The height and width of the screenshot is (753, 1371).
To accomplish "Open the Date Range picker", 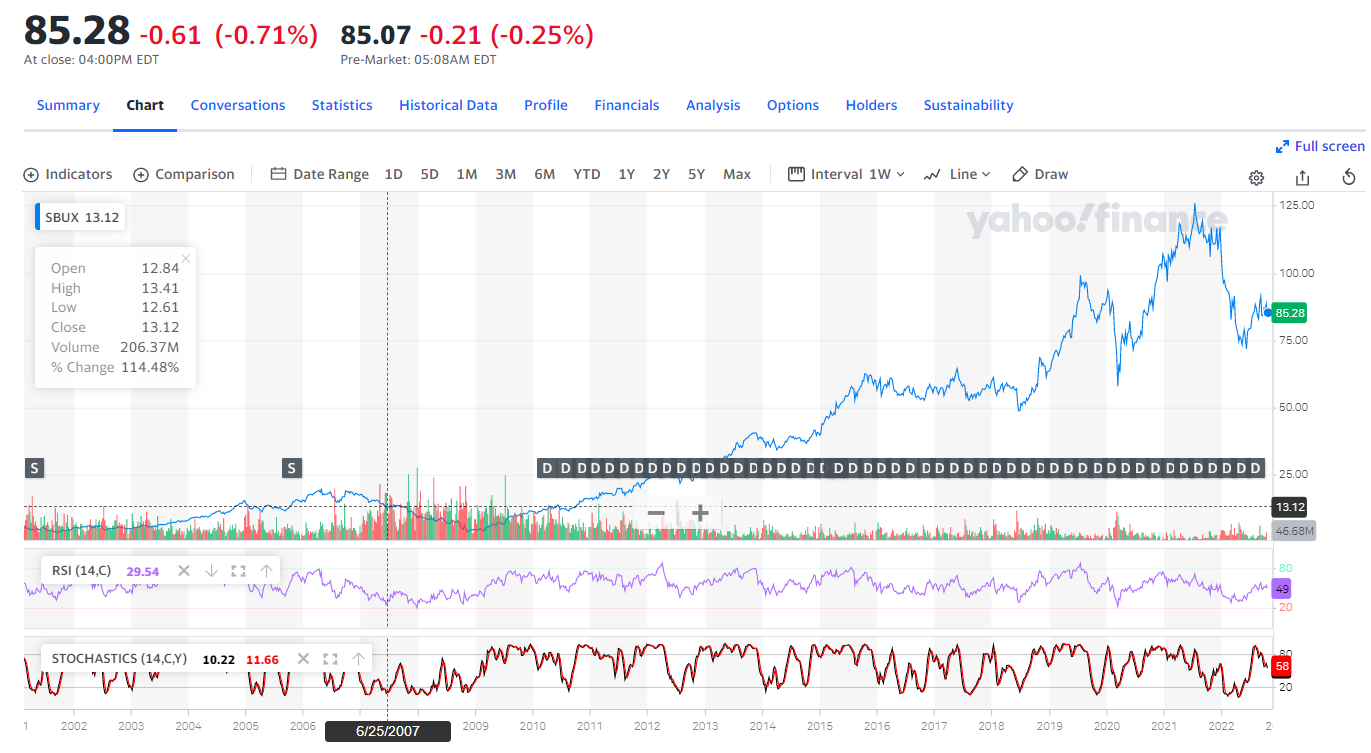I will (x=320, y=174).
